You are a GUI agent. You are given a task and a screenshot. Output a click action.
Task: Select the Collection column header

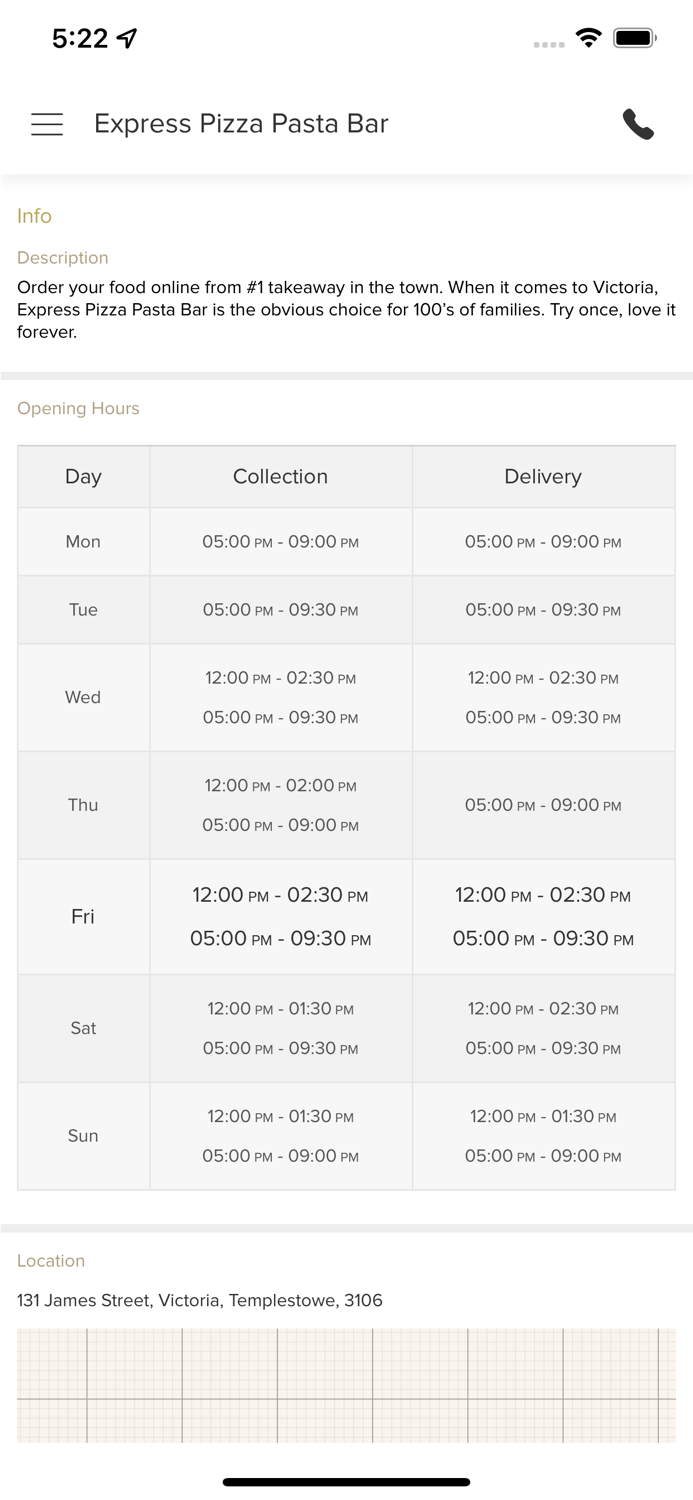point(280,477)
